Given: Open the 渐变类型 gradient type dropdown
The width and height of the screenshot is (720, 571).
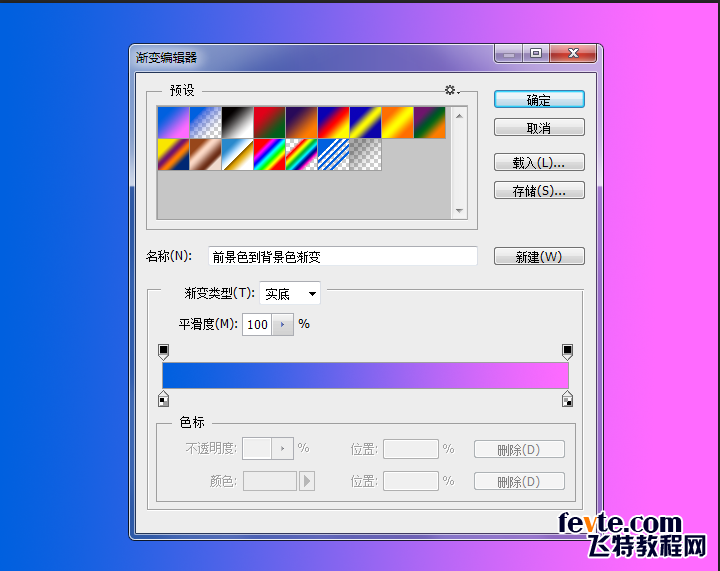Looking at the screenshot, I should [290, 293].
